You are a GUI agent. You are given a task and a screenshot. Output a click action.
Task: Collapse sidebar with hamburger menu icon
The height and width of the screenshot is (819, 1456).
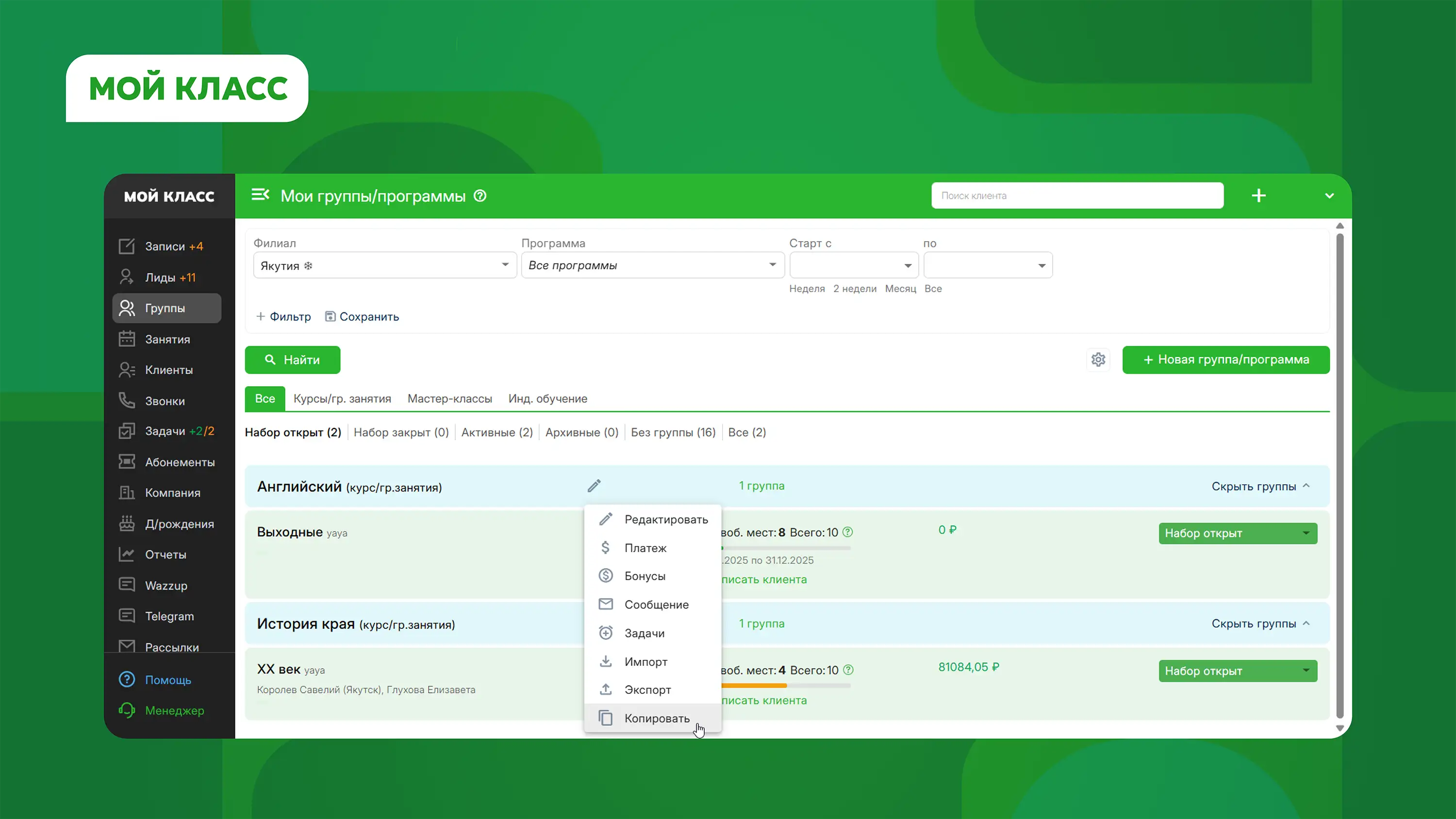point(260,195)
